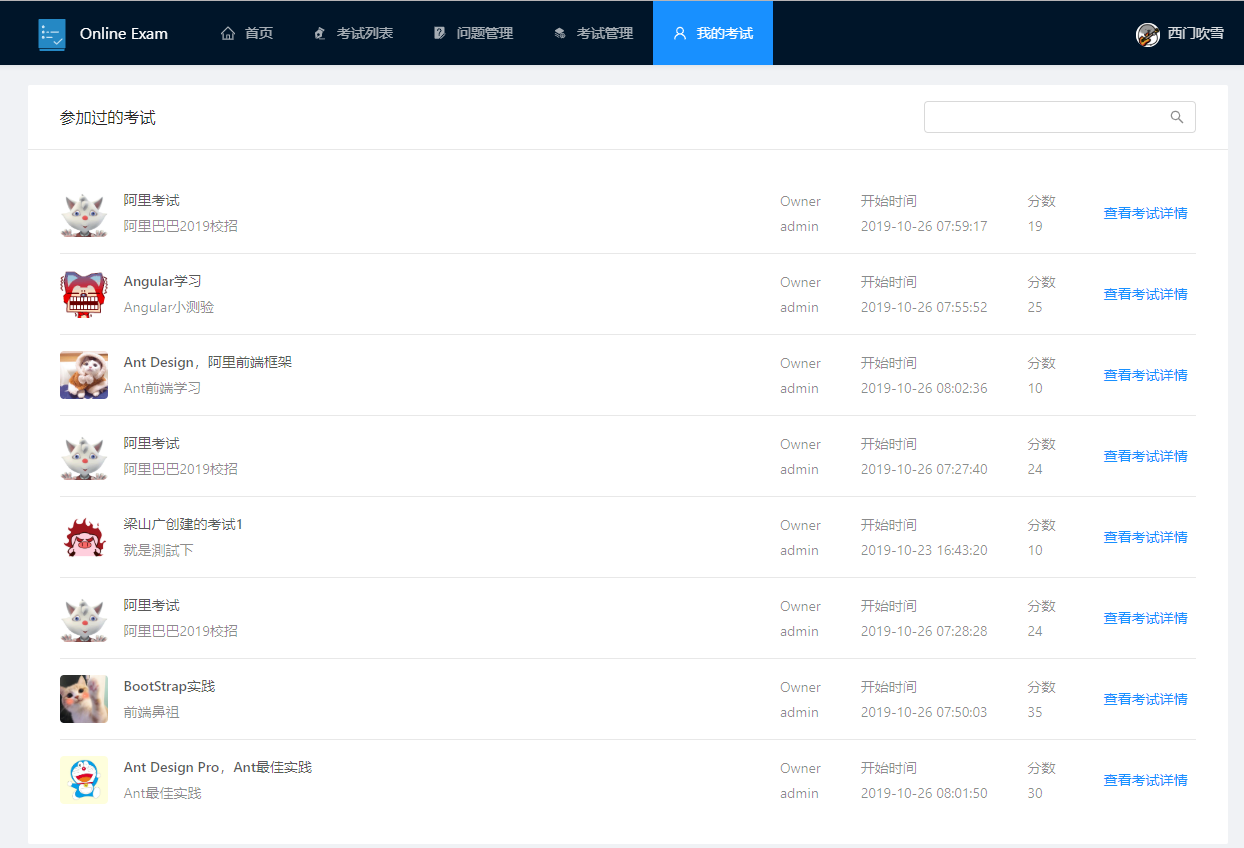View details for Ant Design Pro exam
The width and height of the screenshot is (1244, 848).
tap(1146, 780)
